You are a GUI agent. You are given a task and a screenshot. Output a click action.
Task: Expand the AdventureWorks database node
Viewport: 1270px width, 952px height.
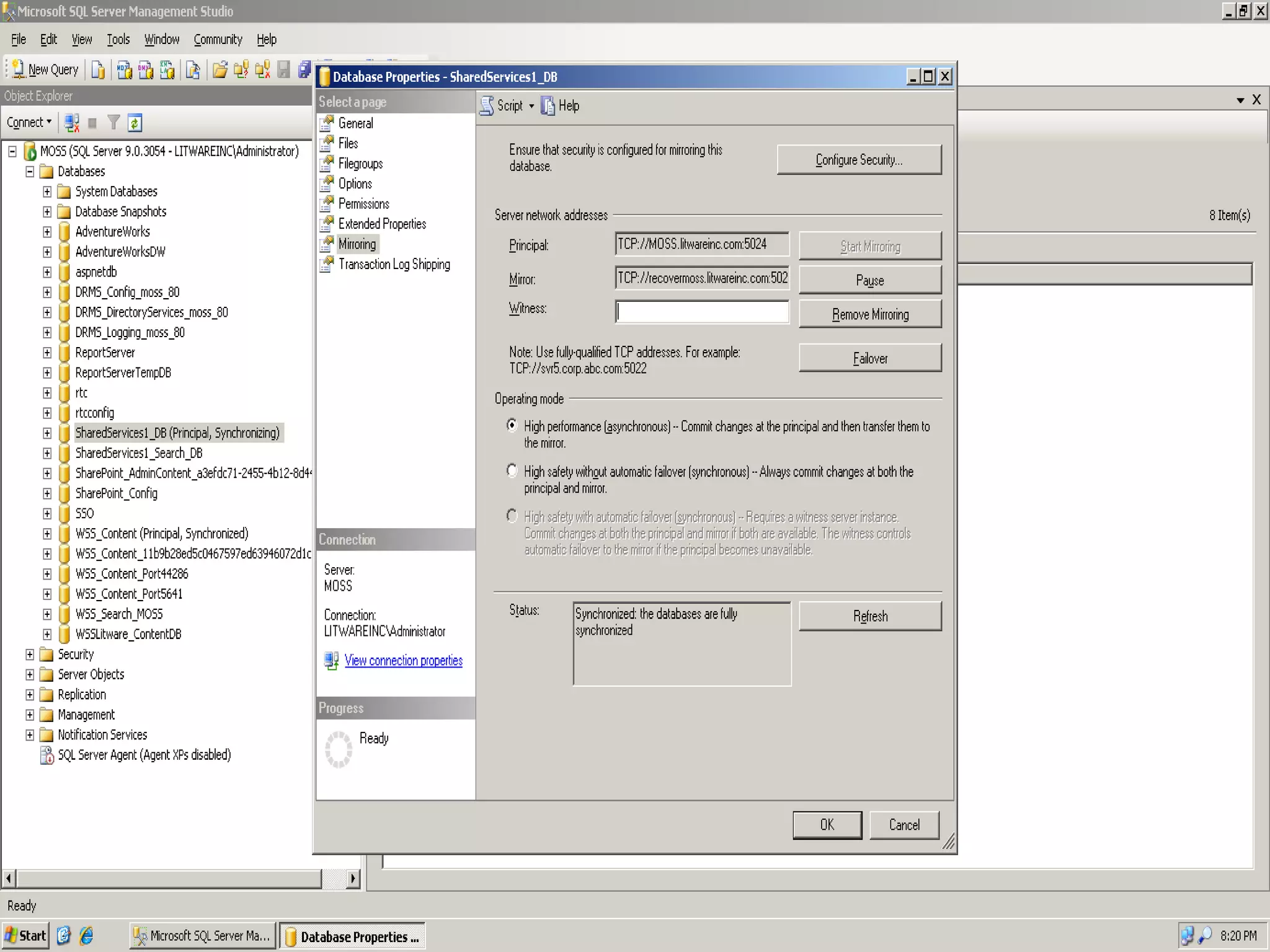point(47,232)
